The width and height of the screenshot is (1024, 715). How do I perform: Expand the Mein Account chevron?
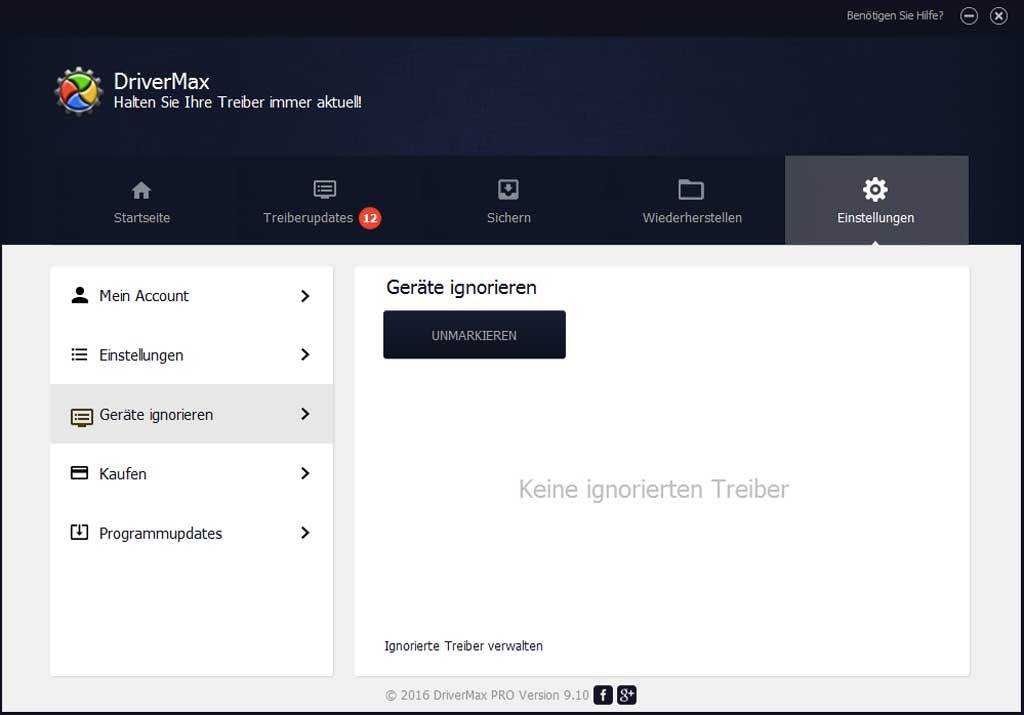click(305, 296)
